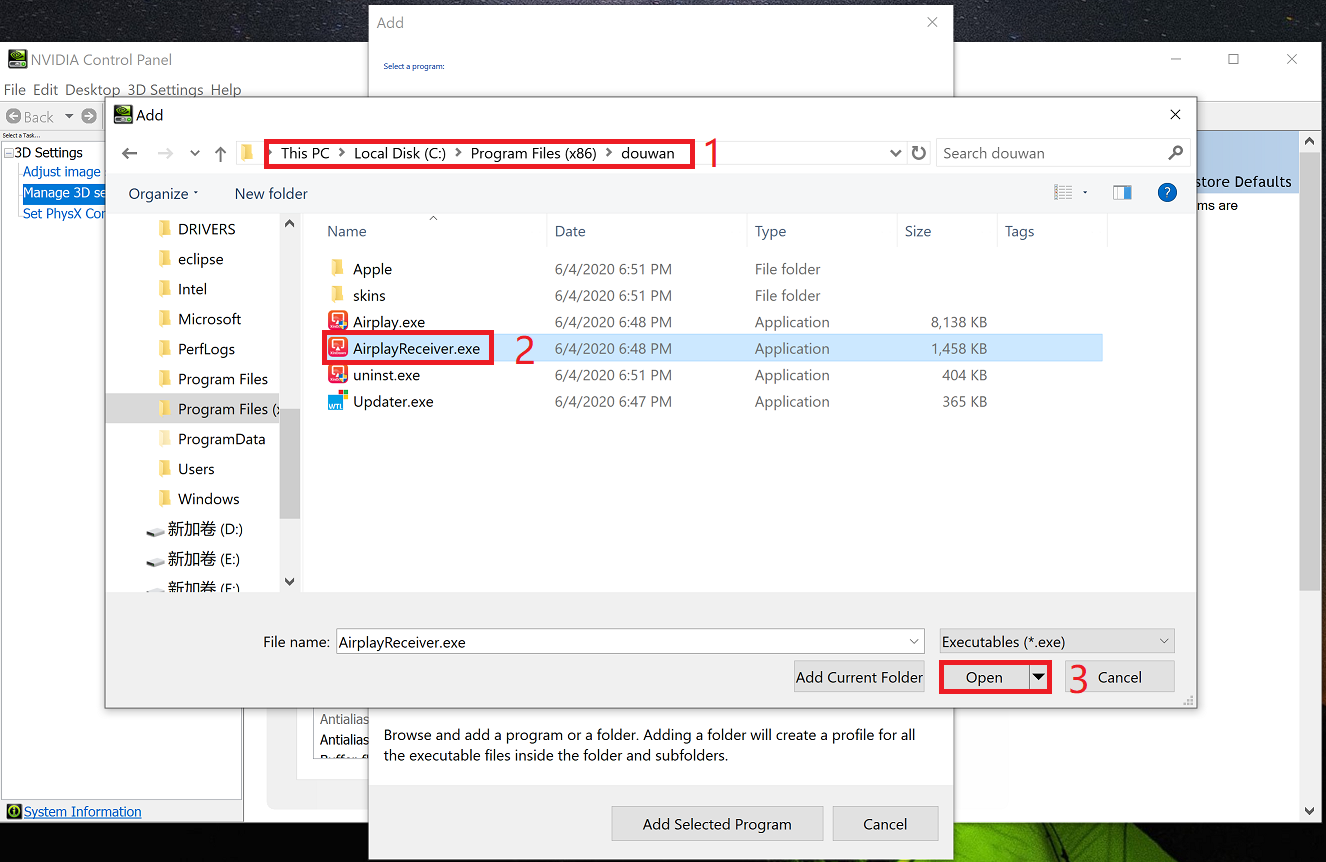Click the back arrow in file dialog
The image size is (1326, 862).
pyautogui.click(x=129, y=154)
